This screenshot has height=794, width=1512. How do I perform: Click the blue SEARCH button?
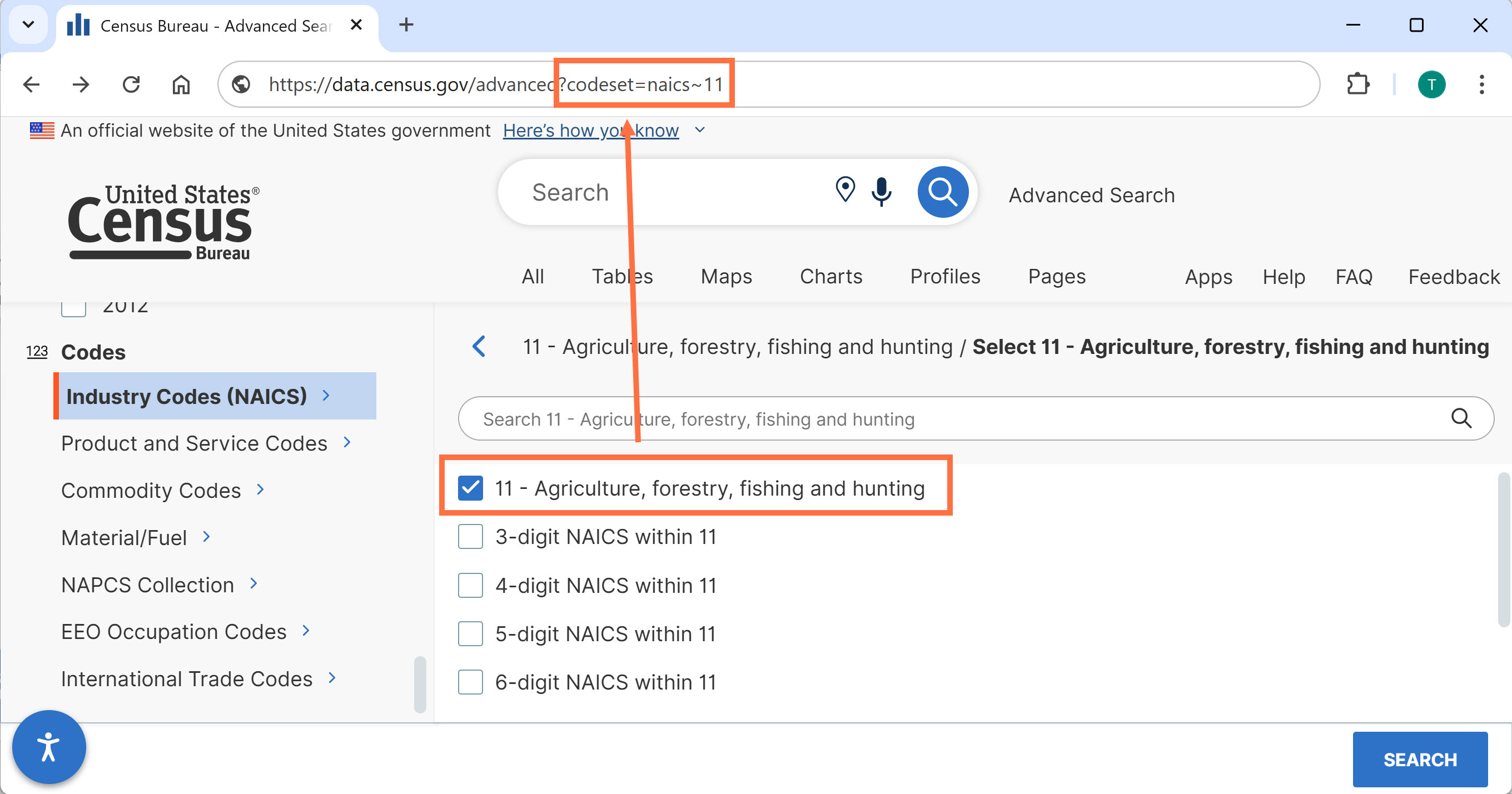coord(1420,759)
